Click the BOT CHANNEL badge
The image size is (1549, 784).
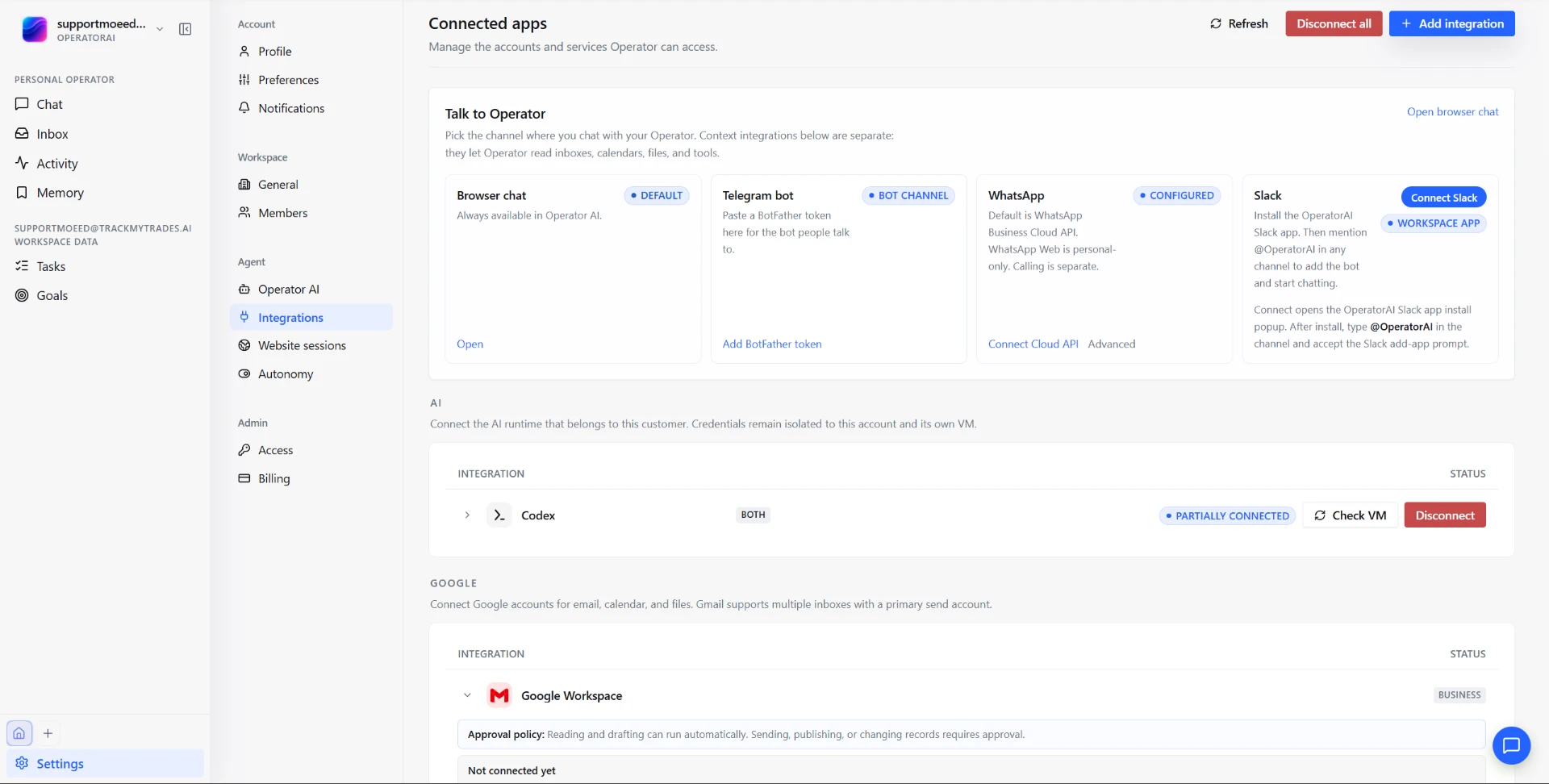pyautogui.click(x=908, y=196)
